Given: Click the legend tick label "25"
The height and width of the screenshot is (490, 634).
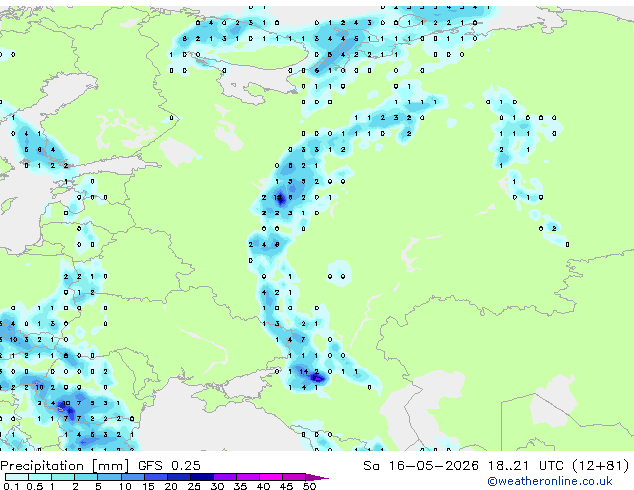Looking at the screenshot, I should coord(194,486).
